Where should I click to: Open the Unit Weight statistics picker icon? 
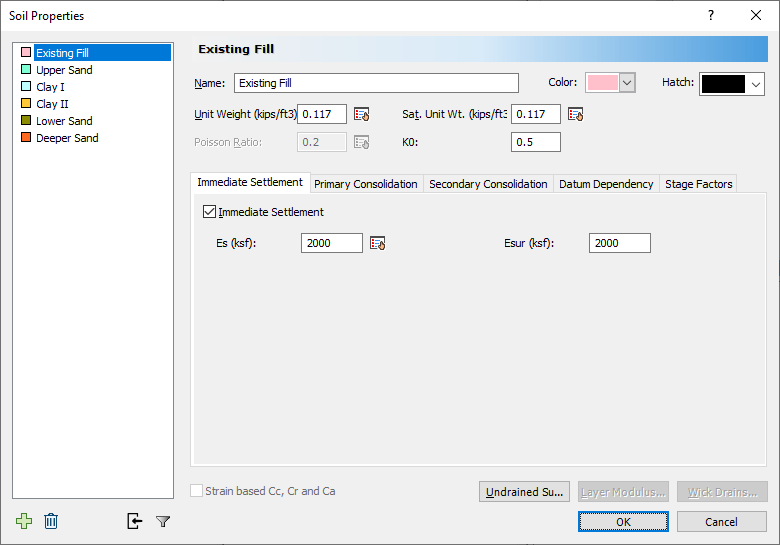click(362, 114)
